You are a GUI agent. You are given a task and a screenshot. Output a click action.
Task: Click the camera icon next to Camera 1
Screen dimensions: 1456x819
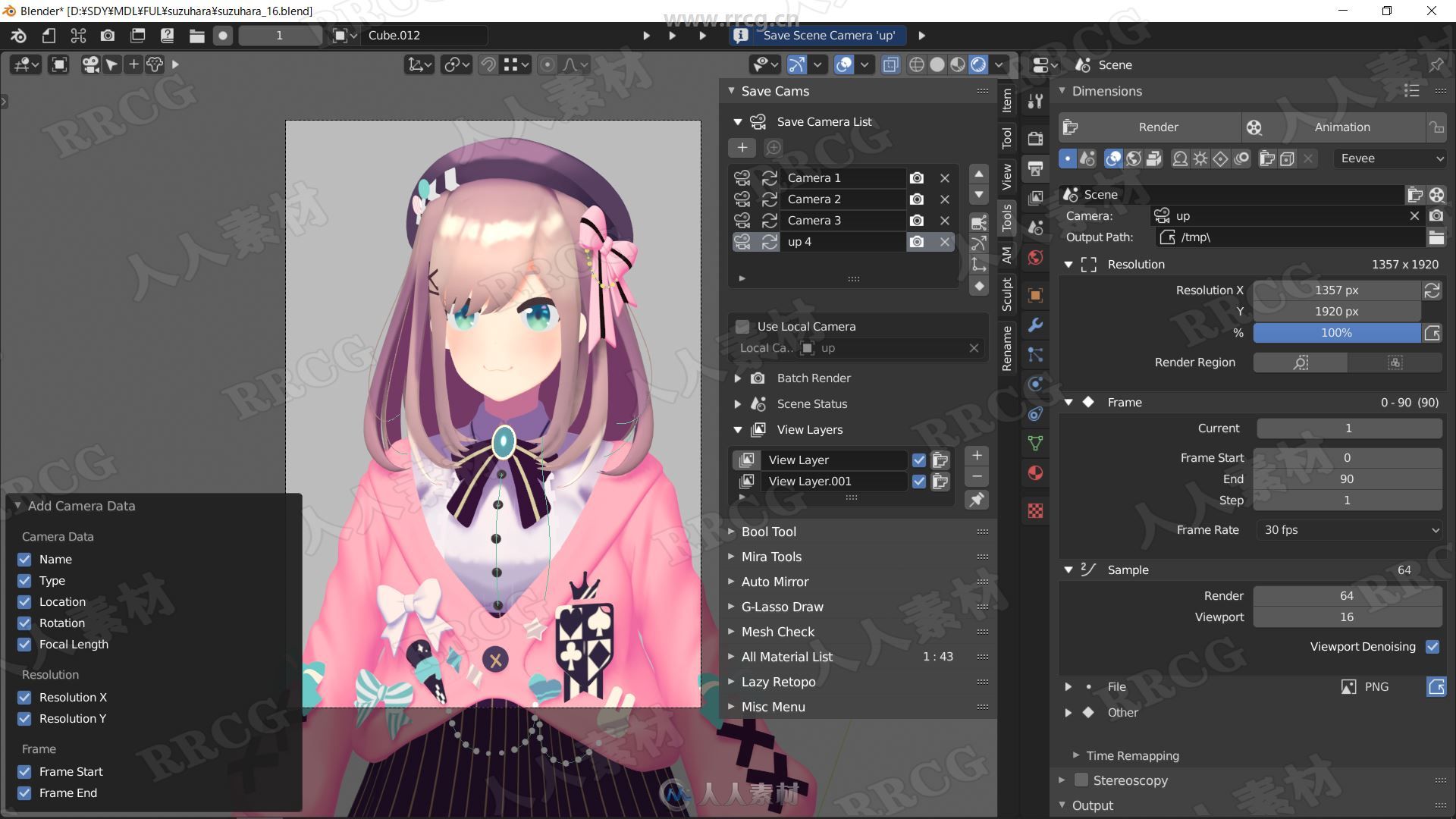(915, 177)
